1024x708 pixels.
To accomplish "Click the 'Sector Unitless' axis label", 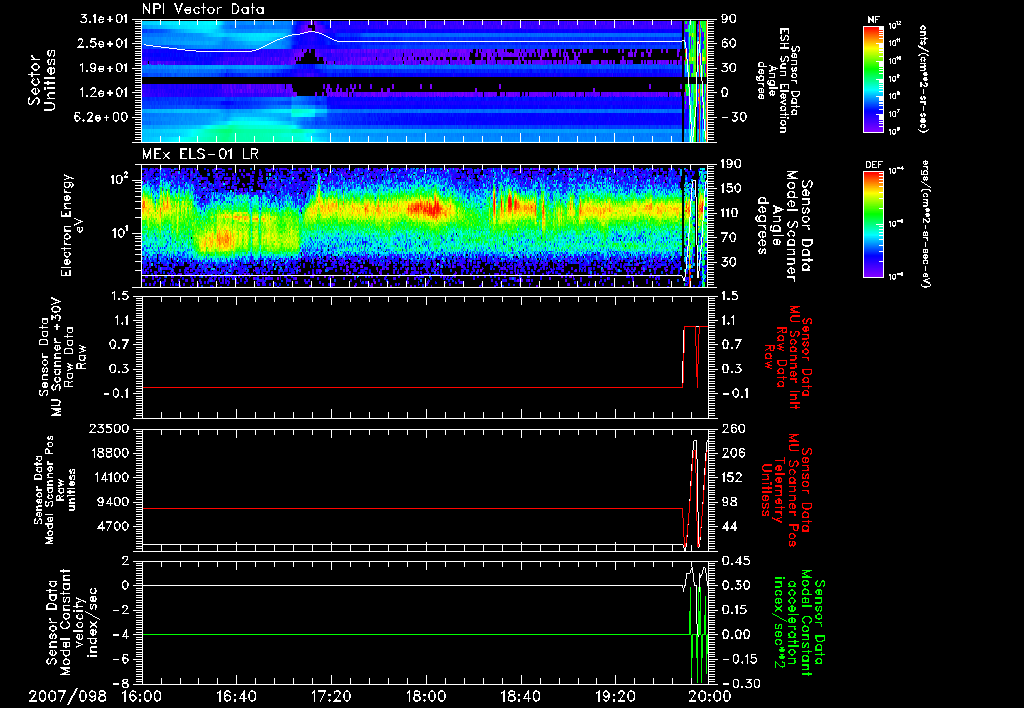I will [x=42, y=80].
